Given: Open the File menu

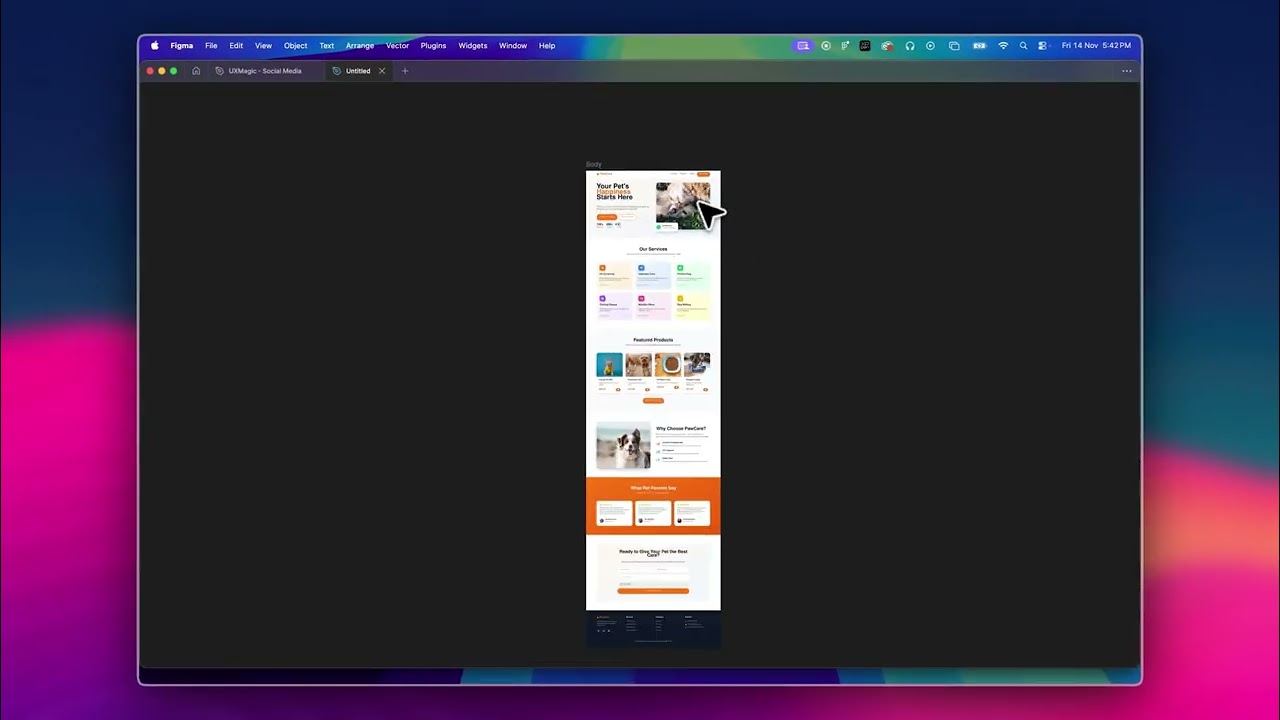Looking at the screenshot, I should [211, 46].
